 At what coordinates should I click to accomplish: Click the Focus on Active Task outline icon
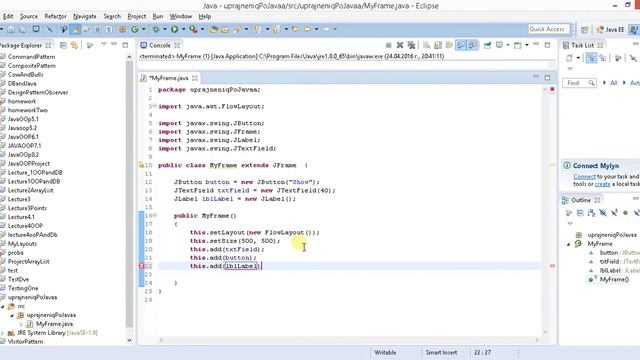click(568, 213)
